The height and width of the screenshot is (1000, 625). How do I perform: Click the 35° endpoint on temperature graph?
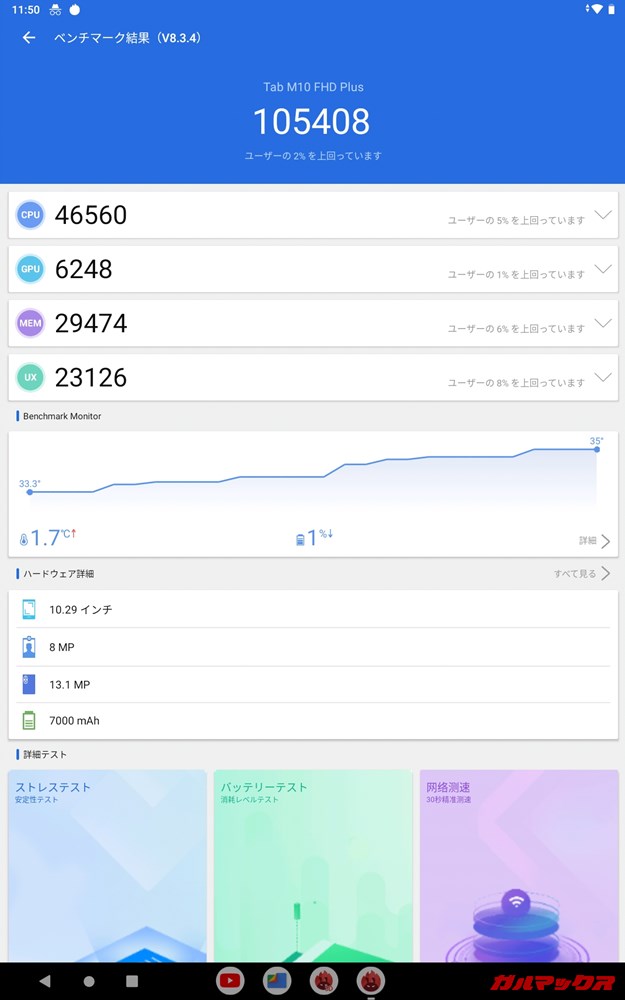[x=597, y=449]
